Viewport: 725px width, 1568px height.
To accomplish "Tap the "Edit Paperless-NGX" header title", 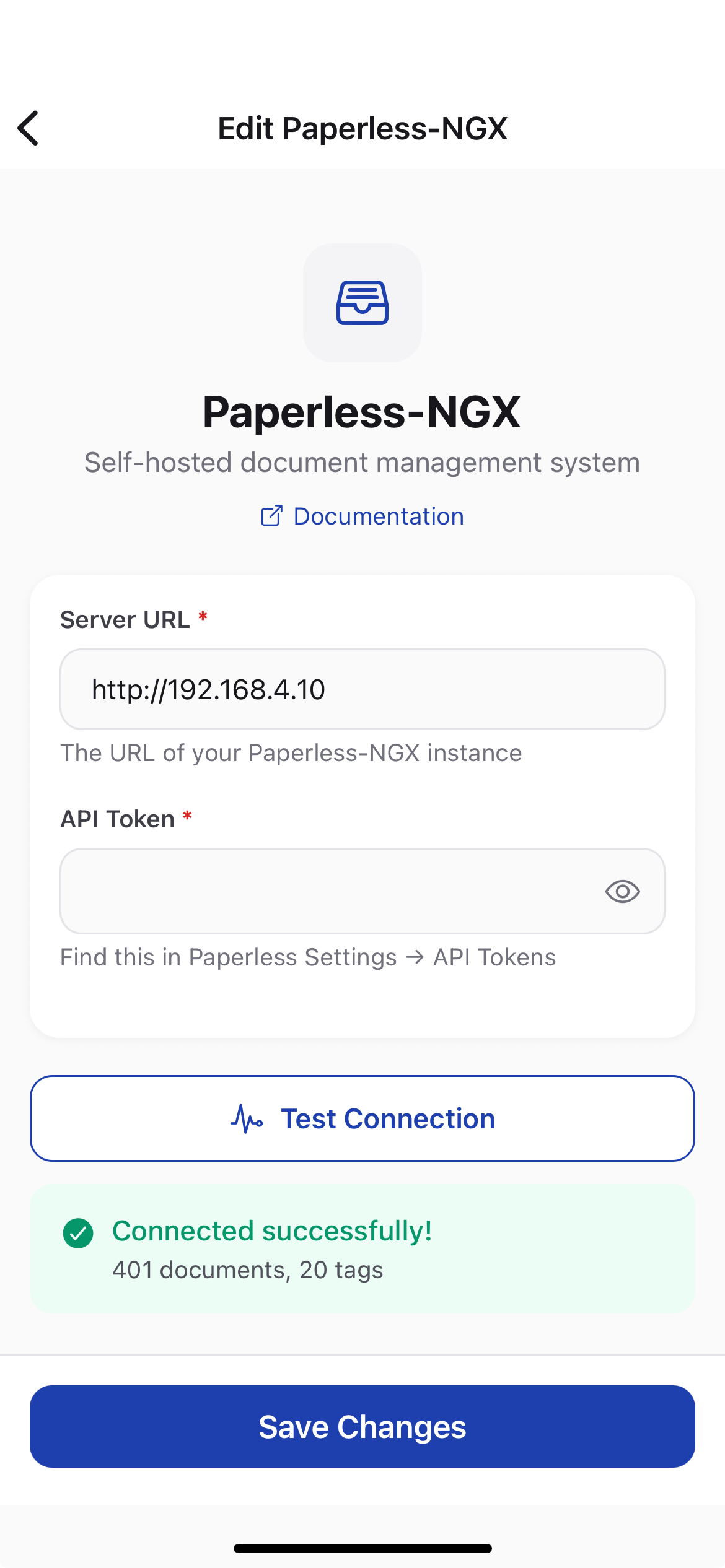I will [x=362, y=128].
